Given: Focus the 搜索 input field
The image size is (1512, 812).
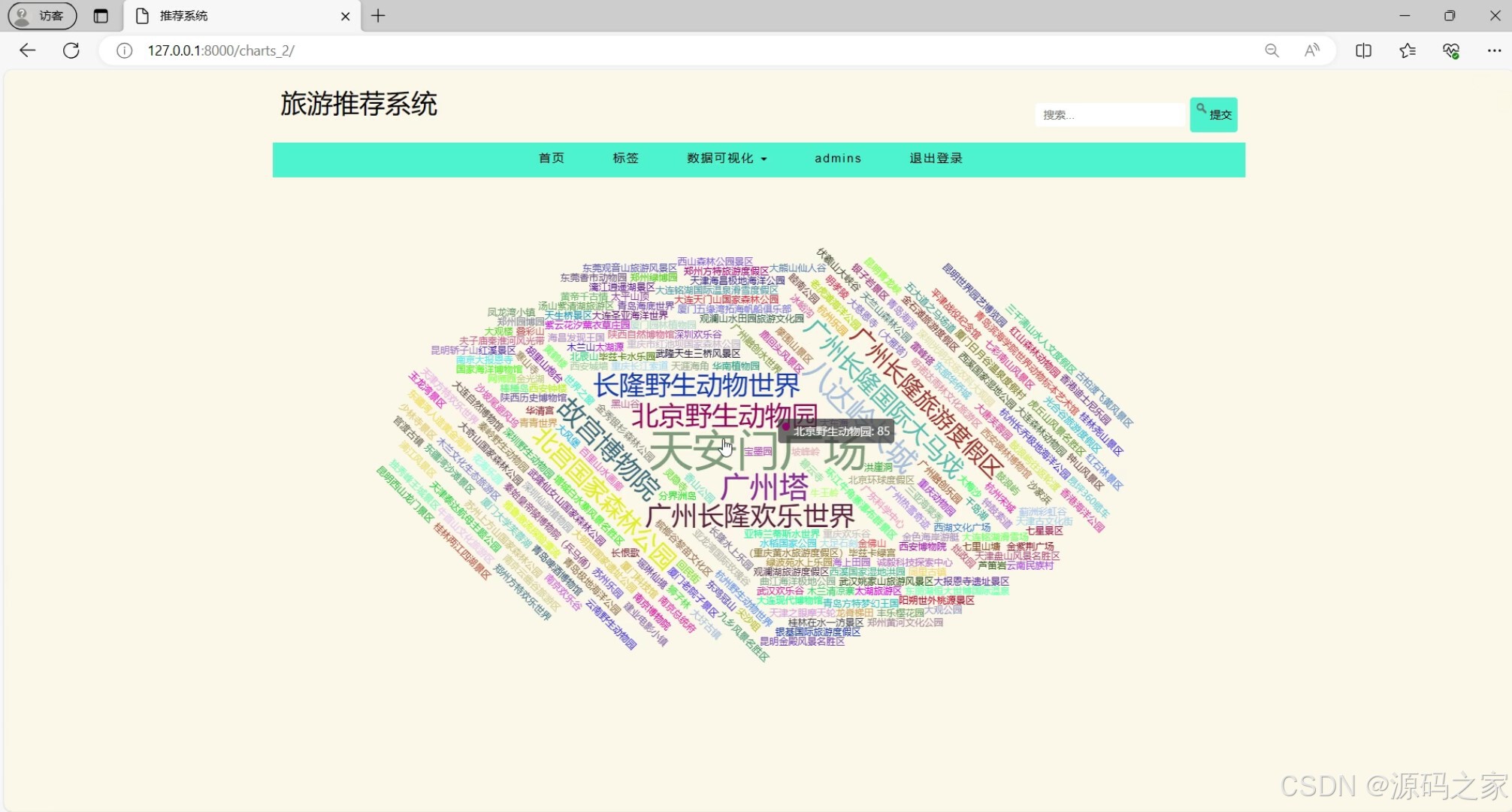Looking at the screenshot, I should tap(1109, 115).
